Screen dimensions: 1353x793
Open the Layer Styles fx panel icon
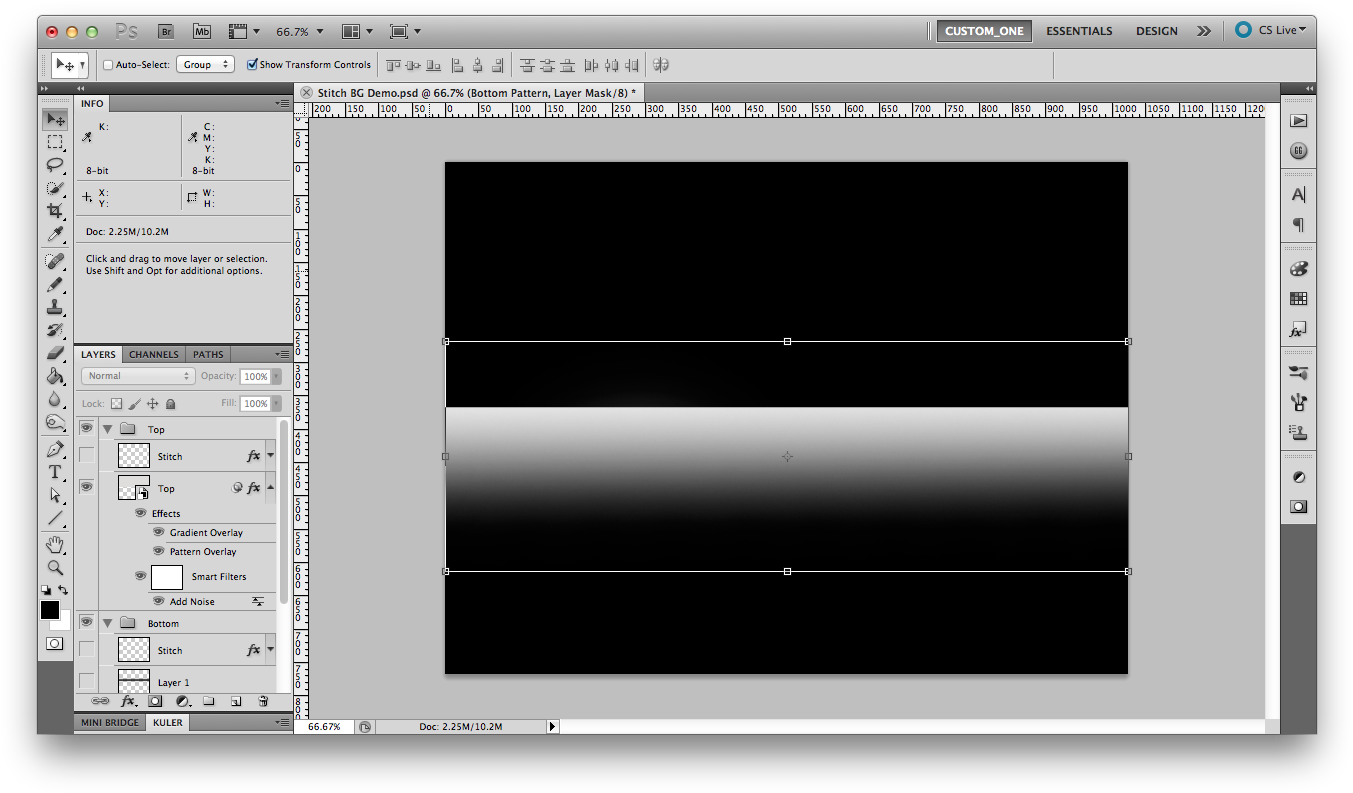(x=1297, y=328)
